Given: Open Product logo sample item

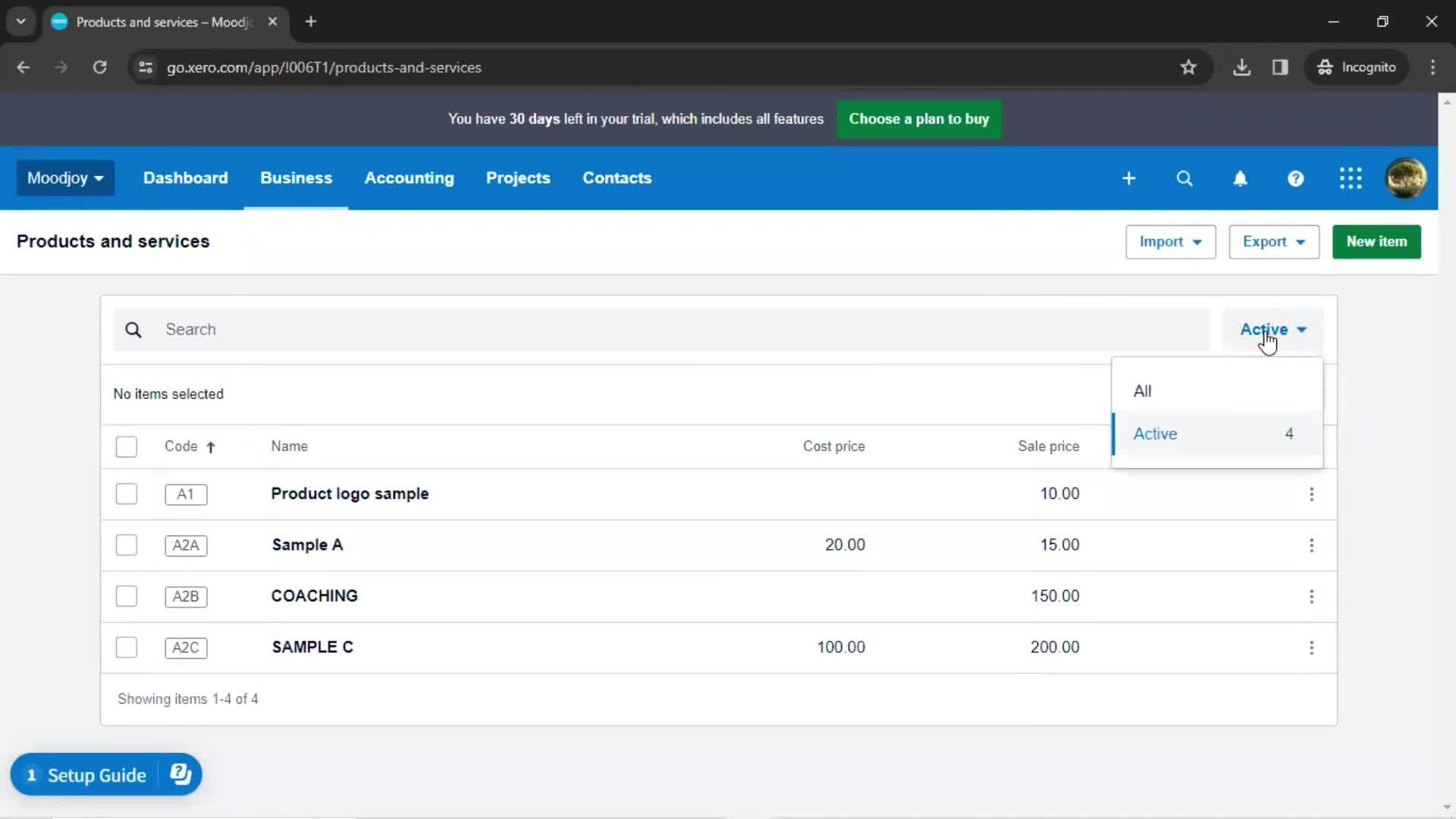Looking at the screenshot, I should coord(350,494).
